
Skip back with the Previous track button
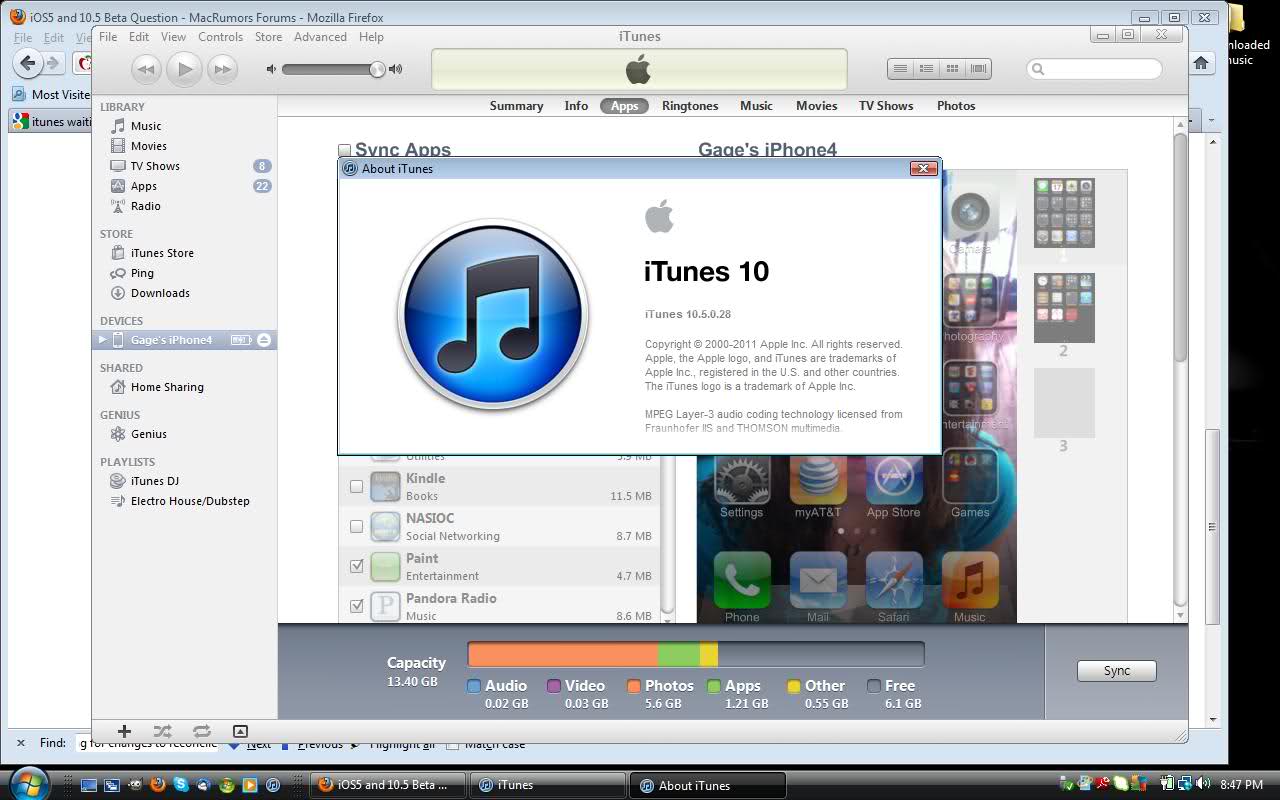(x=146, y=69)
